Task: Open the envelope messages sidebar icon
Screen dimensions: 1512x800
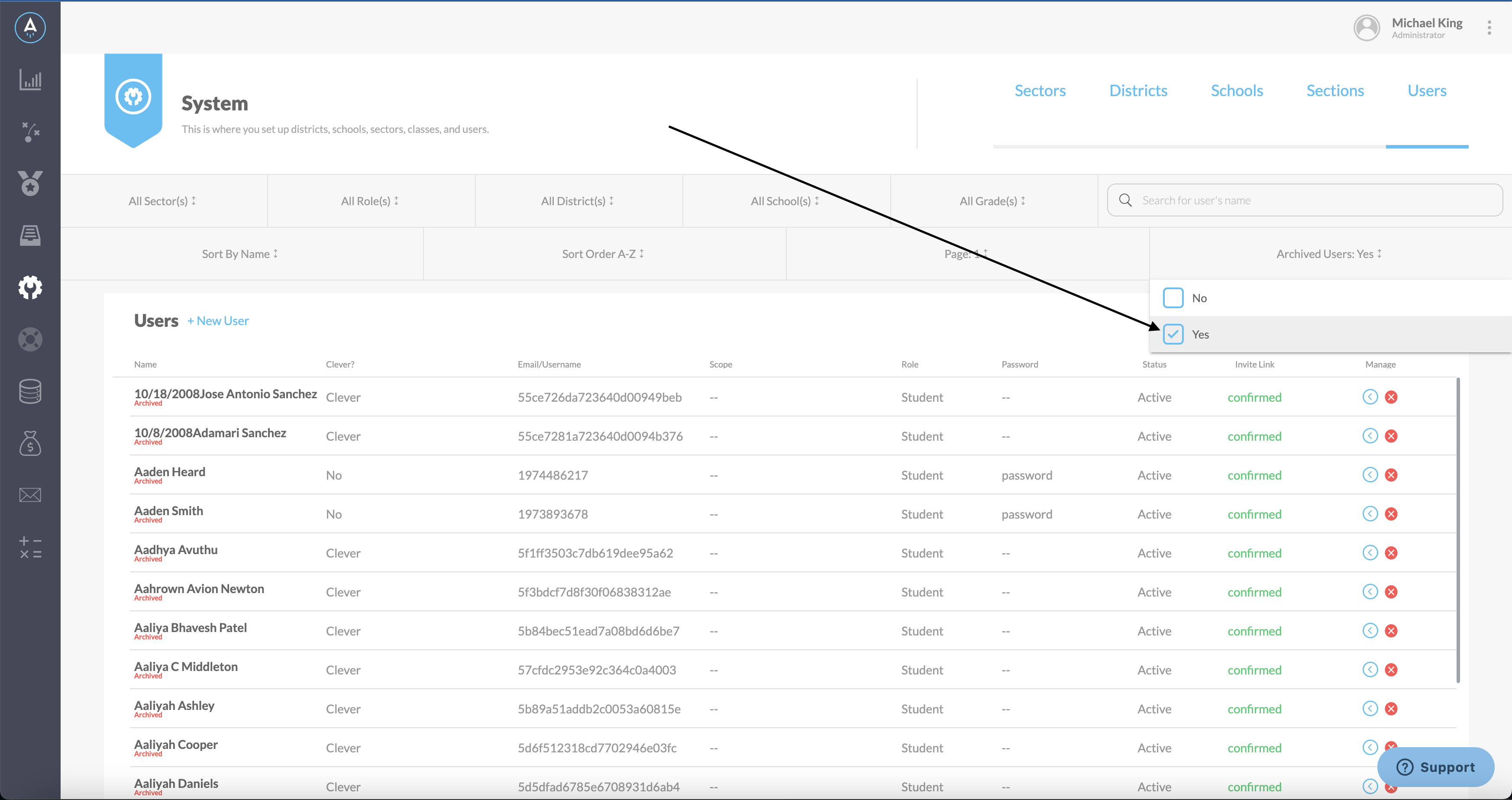Action: click(x=30, y=495)
